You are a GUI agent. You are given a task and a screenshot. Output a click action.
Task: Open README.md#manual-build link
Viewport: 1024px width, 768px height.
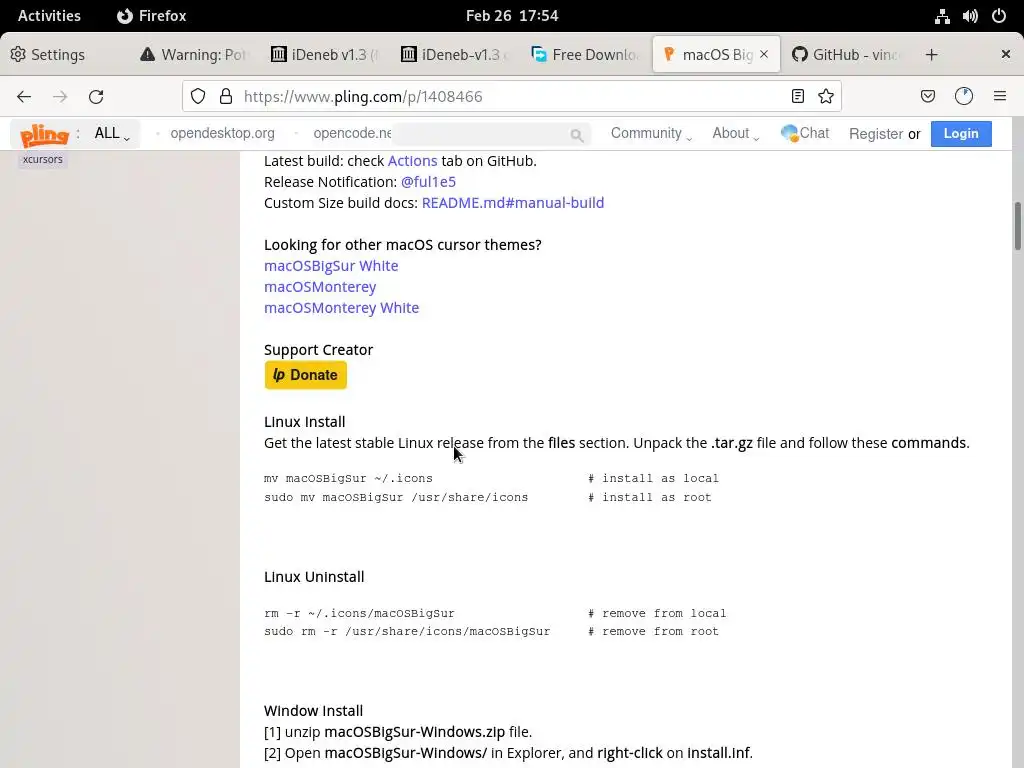513,202
